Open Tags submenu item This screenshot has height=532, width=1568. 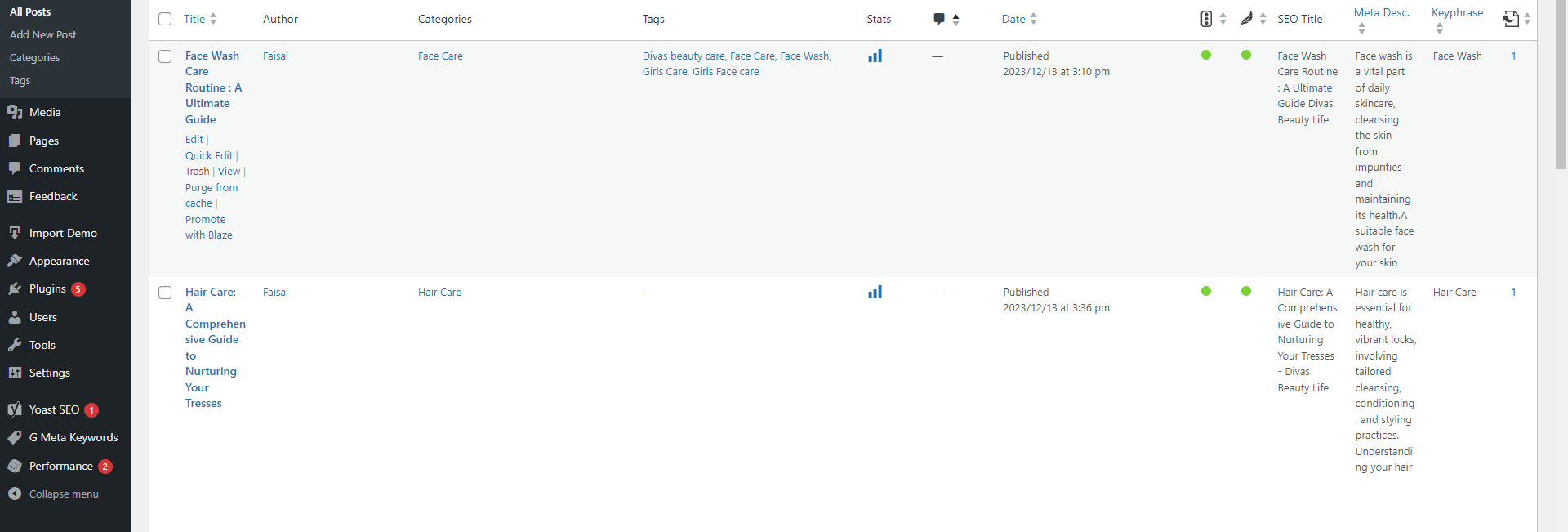(20, 80)
